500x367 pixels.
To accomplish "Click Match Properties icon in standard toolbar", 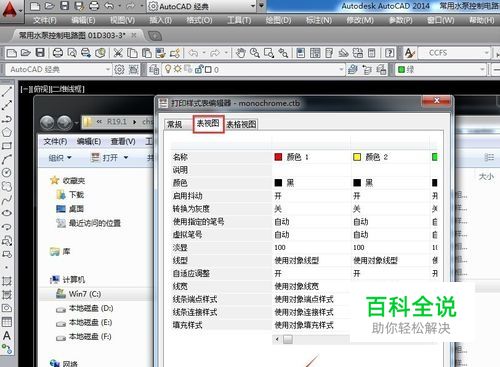I will pos(175,53).
